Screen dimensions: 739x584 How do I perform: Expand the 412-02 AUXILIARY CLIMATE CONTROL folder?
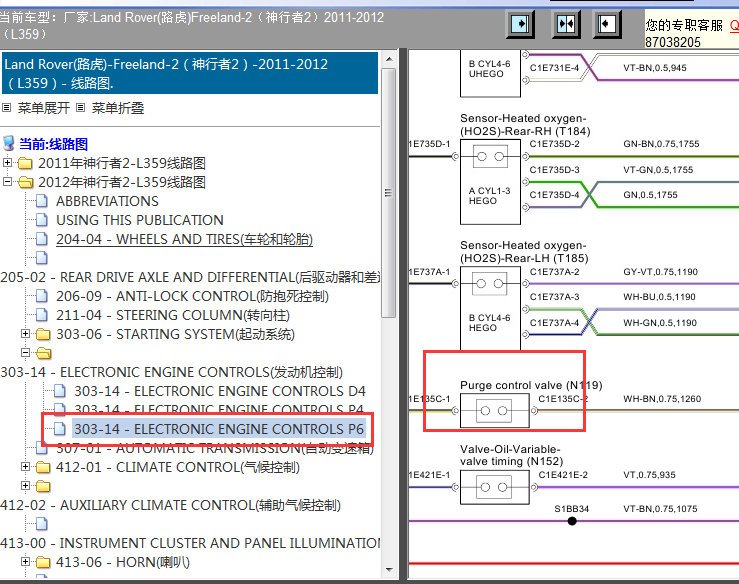(x=25, y=485)
